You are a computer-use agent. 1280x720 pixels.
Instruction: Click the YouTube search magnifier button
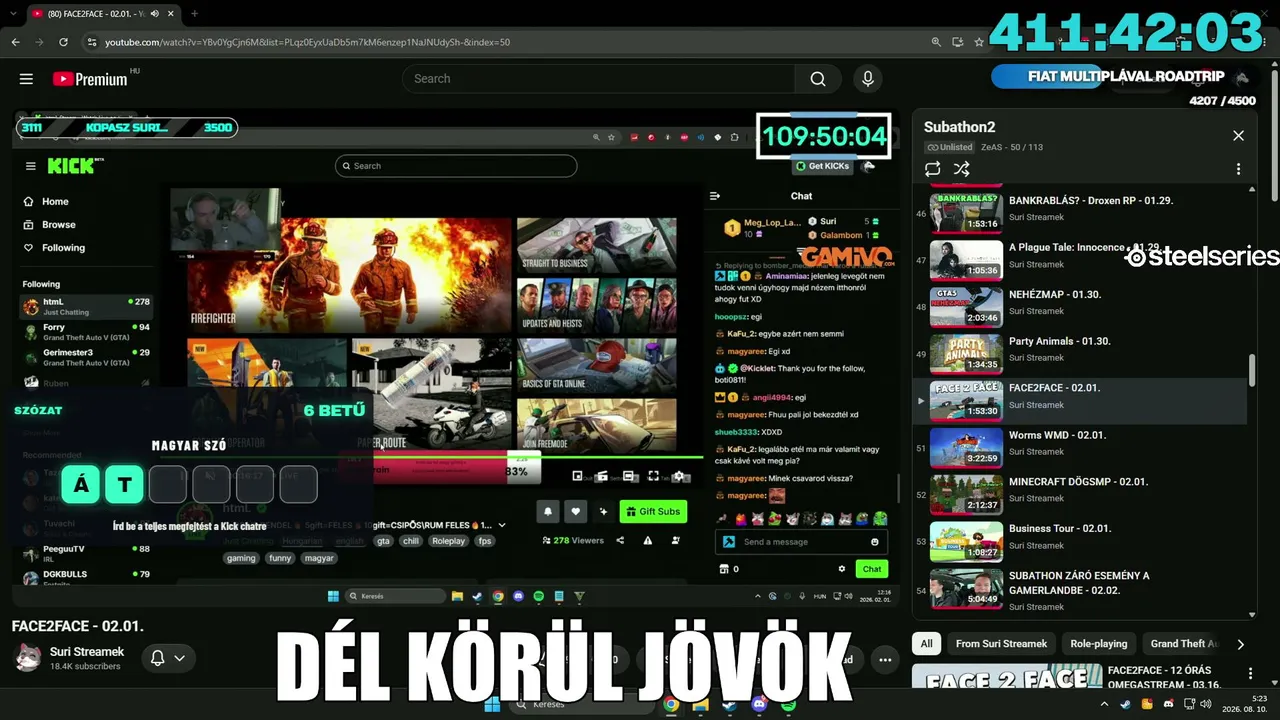click(818, 79)
